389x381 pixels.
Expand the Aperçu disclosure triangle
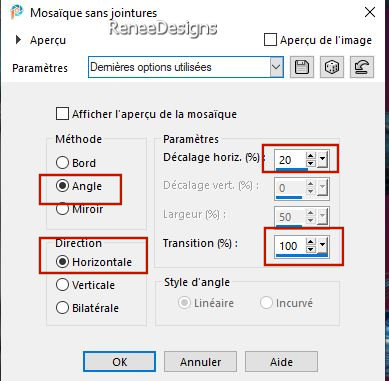(x=19, y=40)
